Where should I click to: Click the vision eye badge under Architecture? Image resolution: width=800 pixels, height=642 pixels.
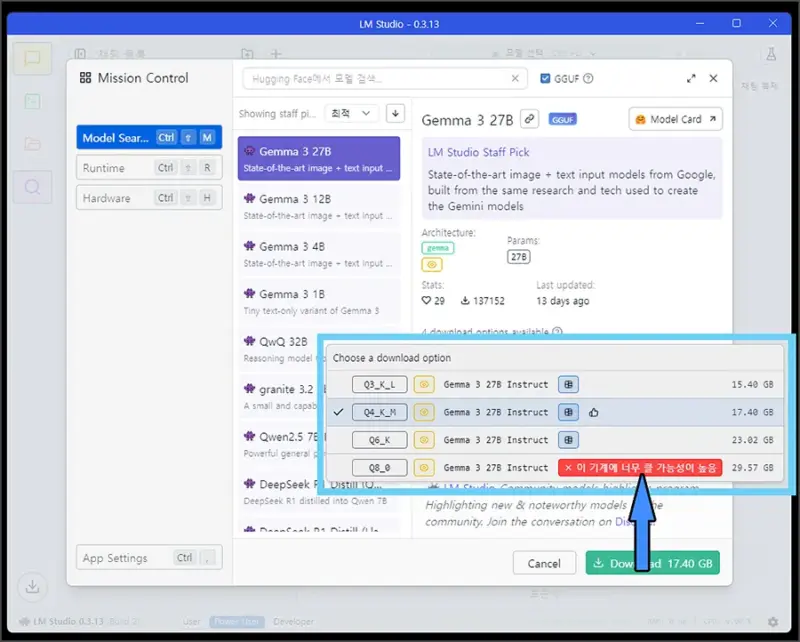point(432,264)
